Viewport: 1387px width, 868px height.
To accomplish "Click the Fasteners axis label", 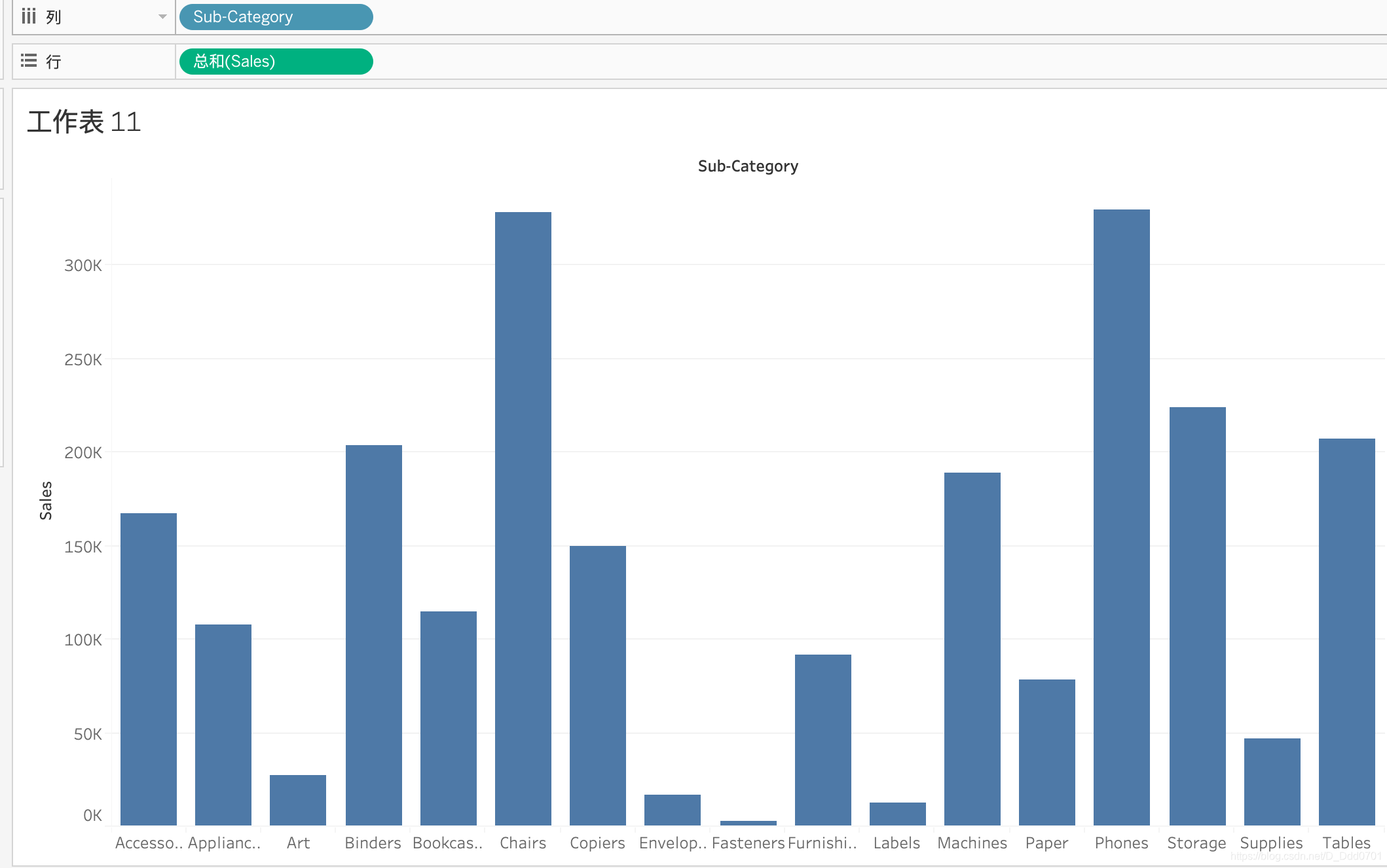I will (748, 843).
